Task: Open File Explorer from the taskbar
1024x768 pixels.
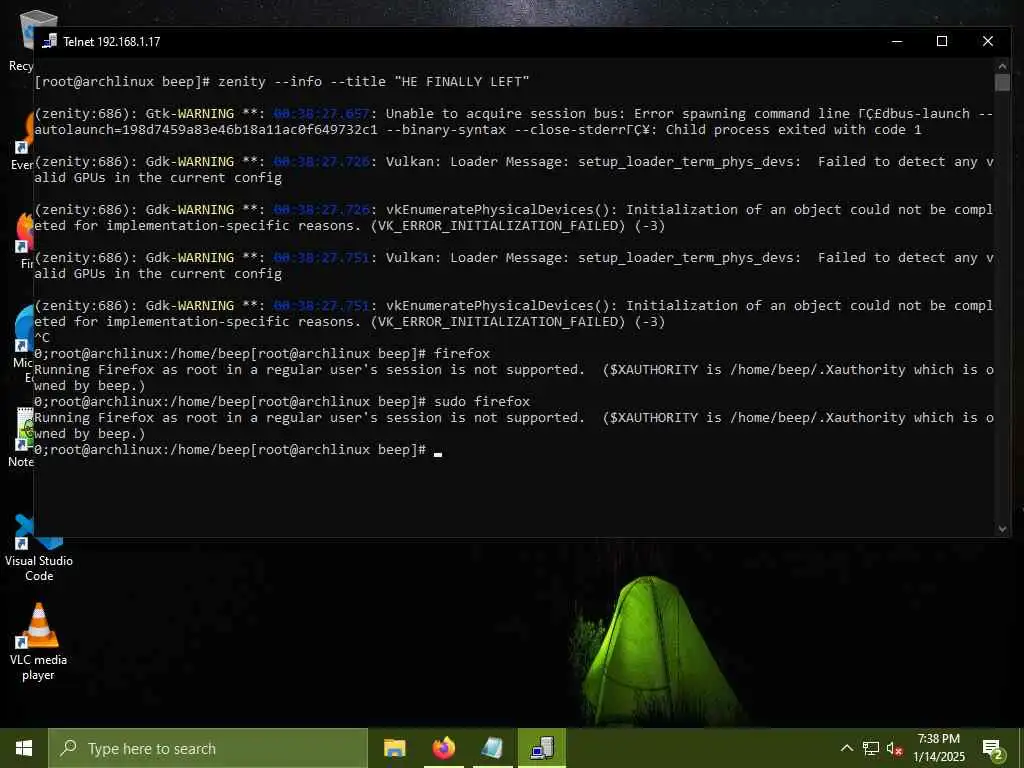Action: coord(394,748)
